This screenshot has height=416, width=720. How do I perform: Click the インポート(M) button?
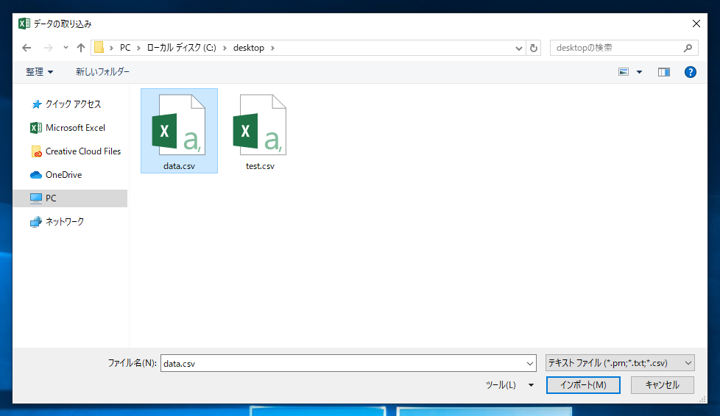(583, 385)
